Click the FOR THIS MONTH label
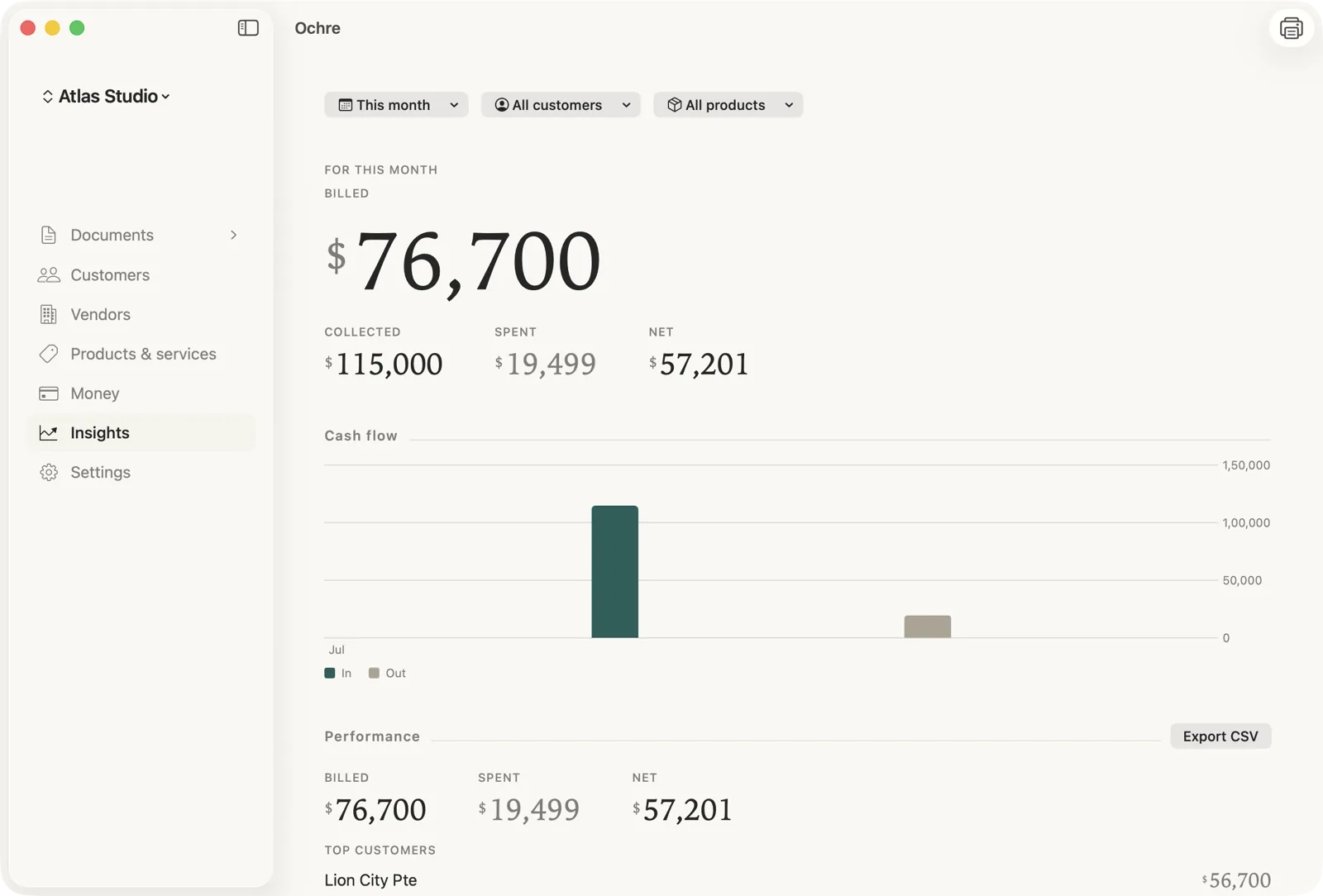Screen dimensions: 1323x896 tap(380, 169)
